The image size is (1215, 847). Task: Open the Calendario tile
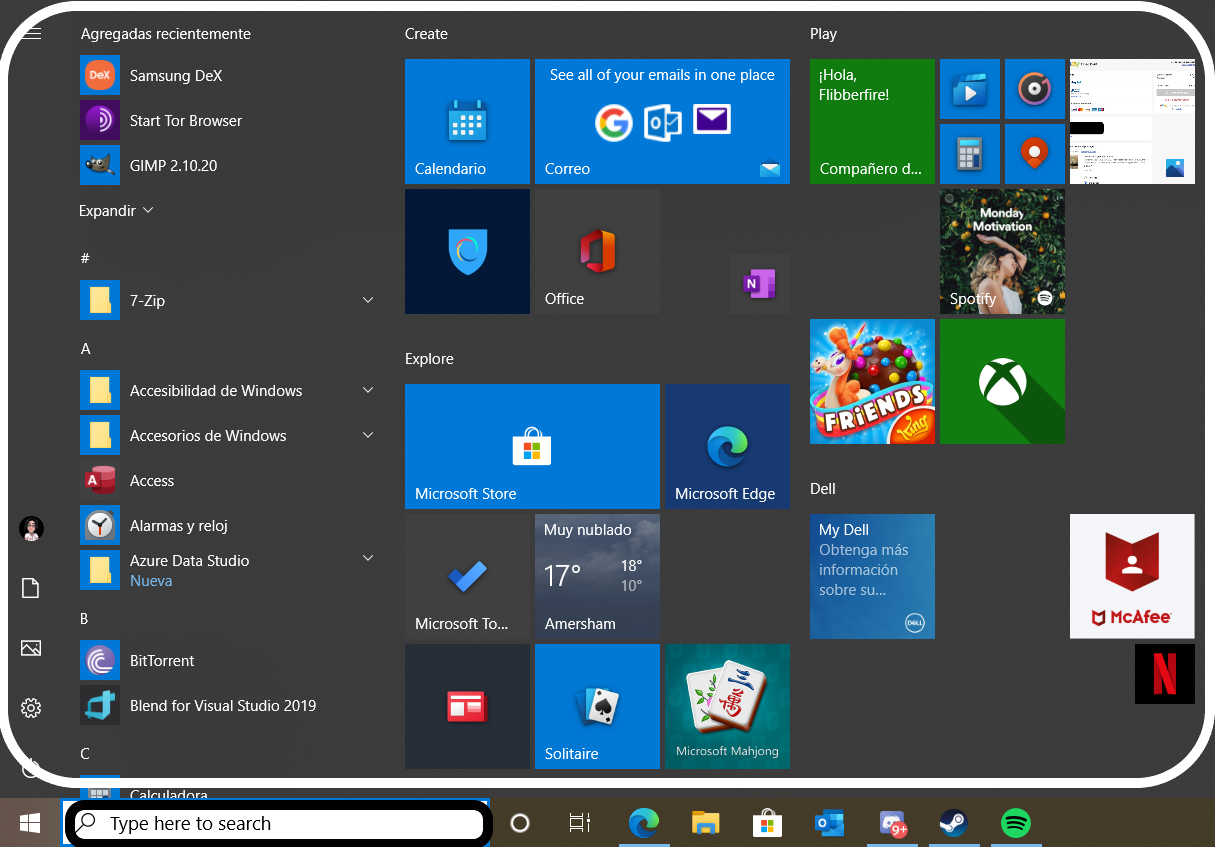coord(467,121)
